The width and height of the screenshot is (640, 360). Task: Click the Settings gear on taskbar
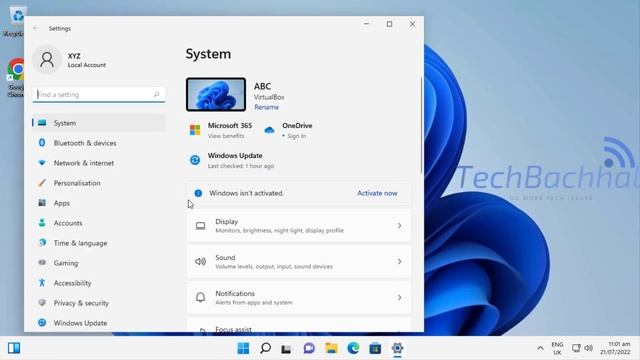click(397, 348)
